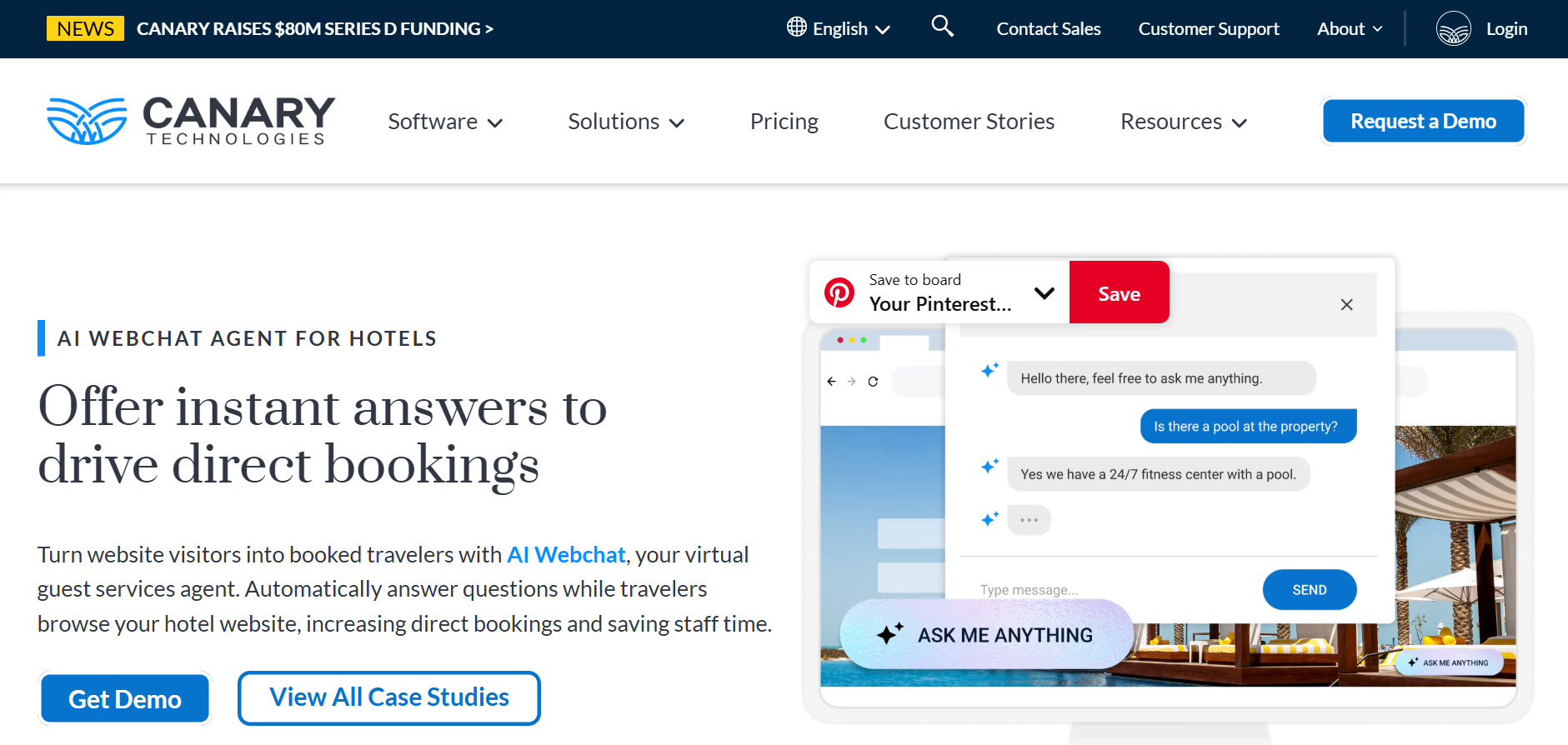
Task: Click headline 'Offer instant answers to drive direct bookings'
Action: coord(323,435)
